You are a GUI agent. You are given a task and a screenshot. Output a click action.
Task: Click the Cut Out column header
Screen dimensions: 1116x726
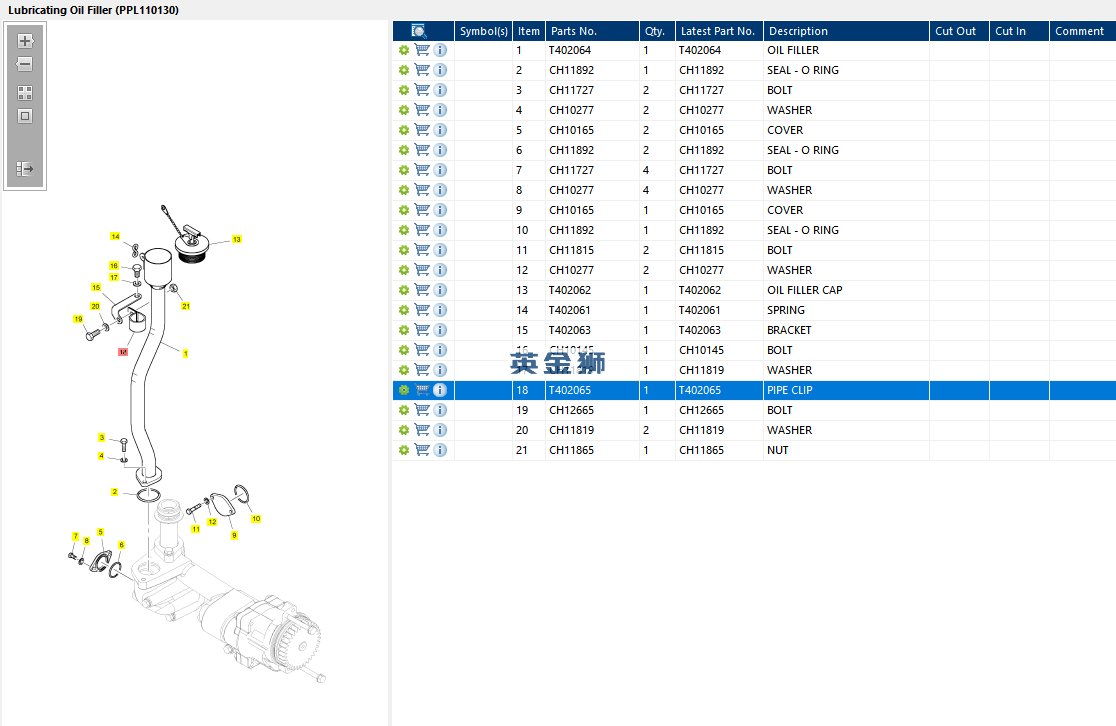[959, 31]
